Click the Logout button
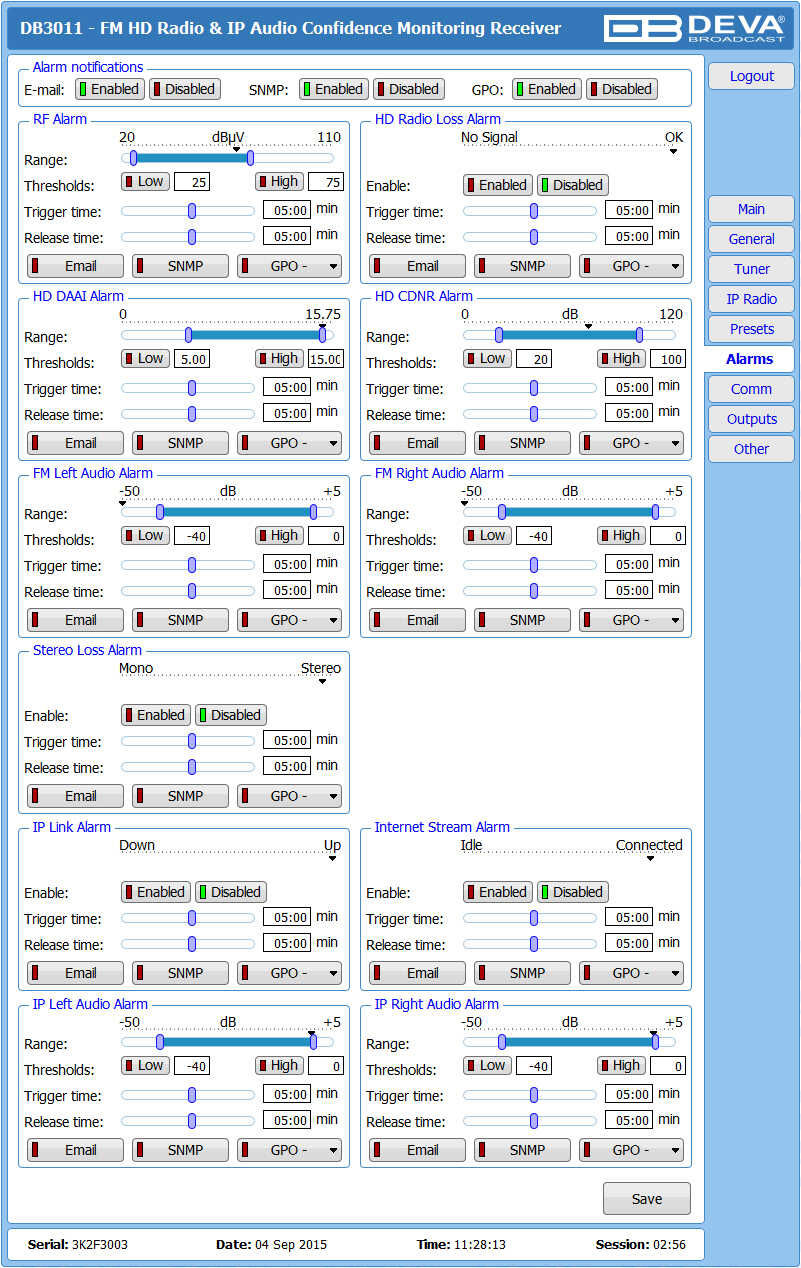Viewport: 801px width, 1268px height. (751, 76)
